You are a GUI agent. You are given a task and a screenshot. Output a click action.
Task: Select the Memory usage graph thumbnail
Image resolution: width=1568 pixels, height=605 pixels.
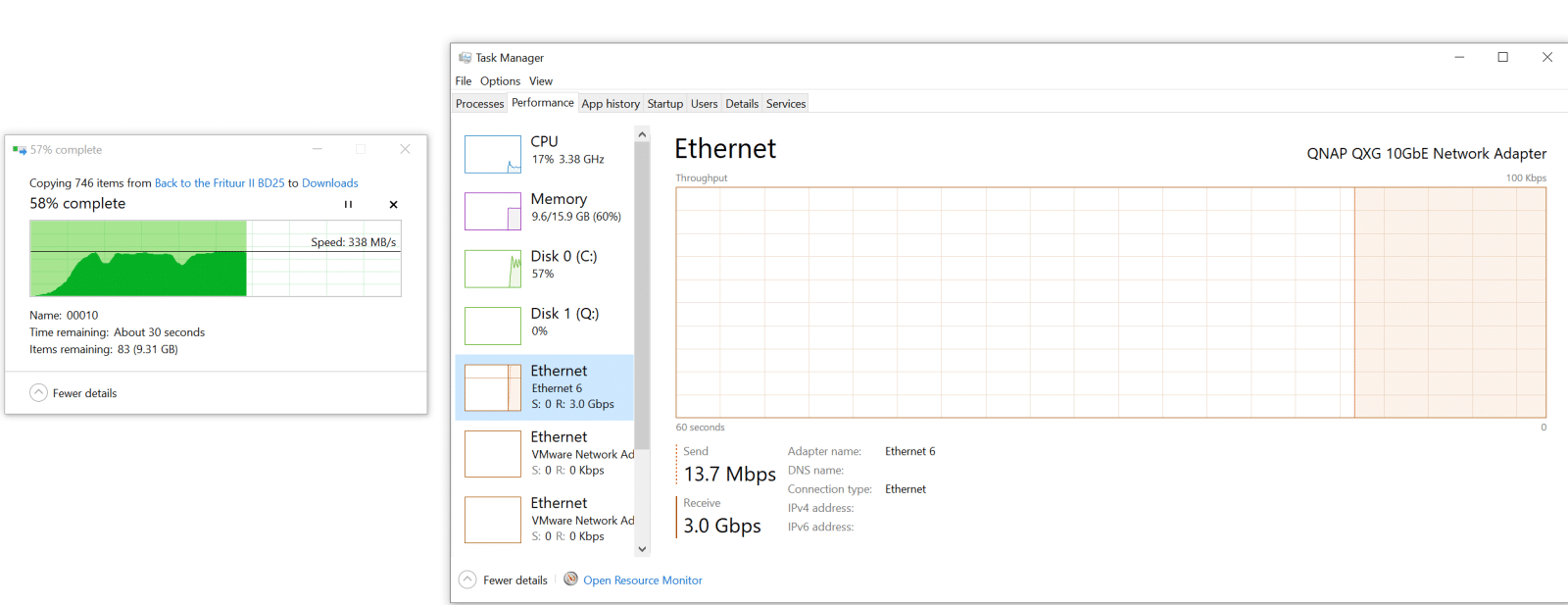click(492, 211)
